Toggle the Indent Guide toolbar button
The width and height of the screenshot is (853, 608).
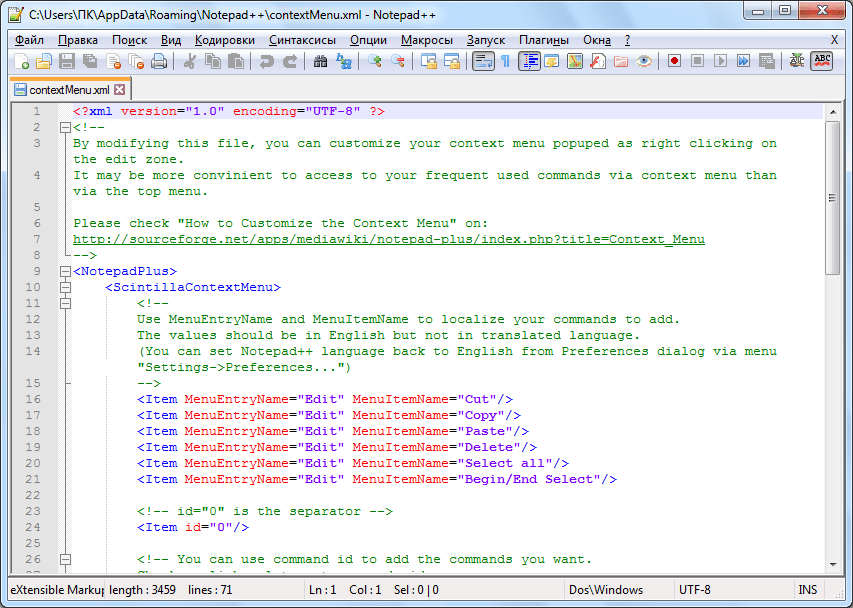point(529,61)
